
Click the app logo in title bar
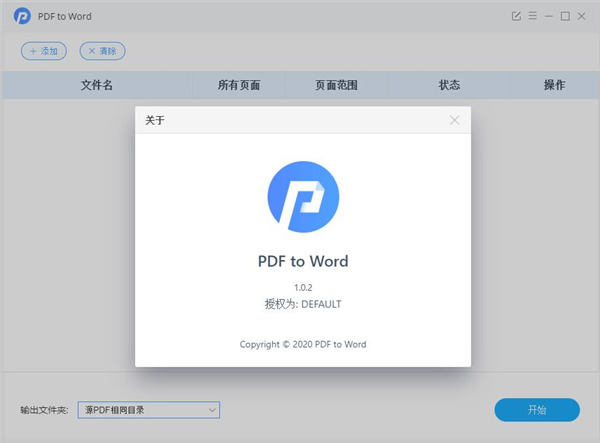pyautogui.click(x=22, y=16)
